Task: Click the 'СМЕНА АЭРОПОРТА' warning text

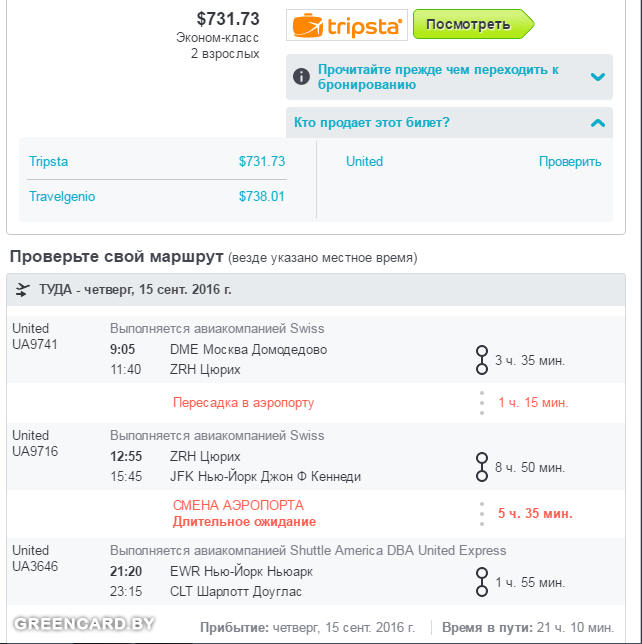Action: point(238,505)
